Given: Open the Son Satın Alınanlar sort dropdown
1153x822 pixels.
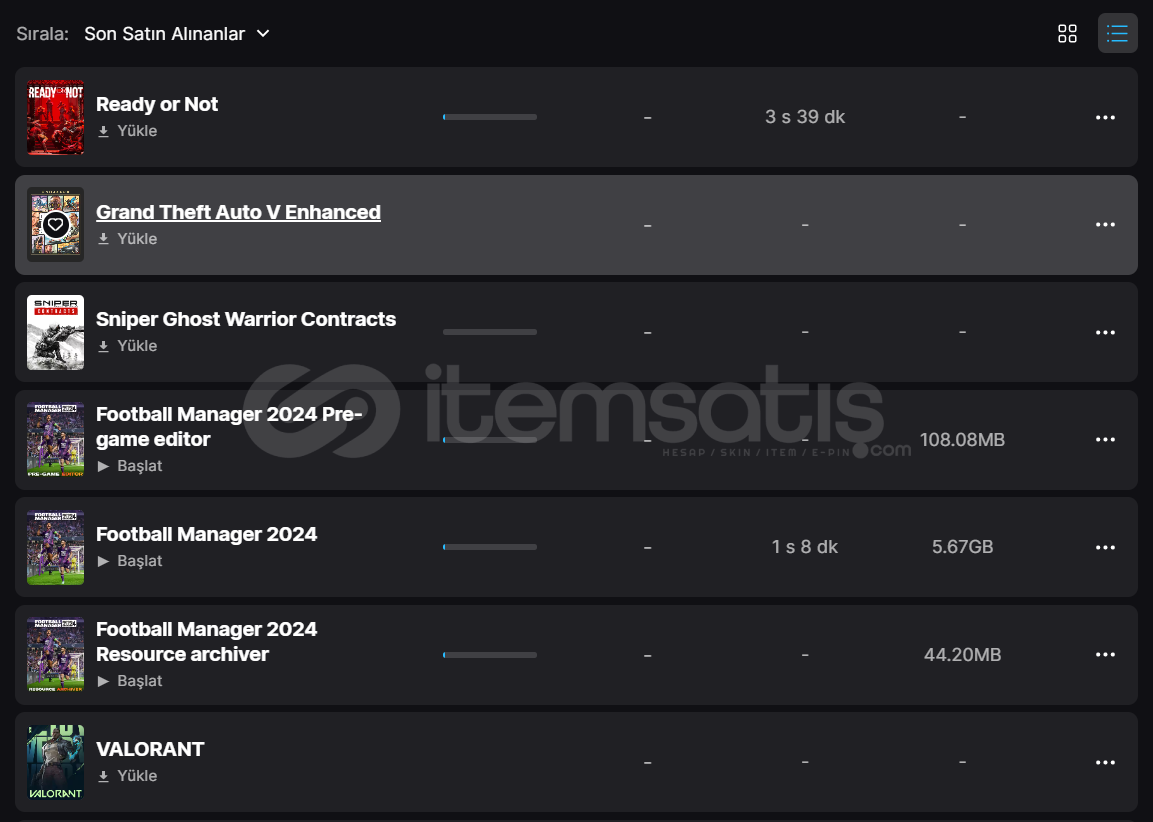Looking at the screenshot, I should (x=177, y=34).
